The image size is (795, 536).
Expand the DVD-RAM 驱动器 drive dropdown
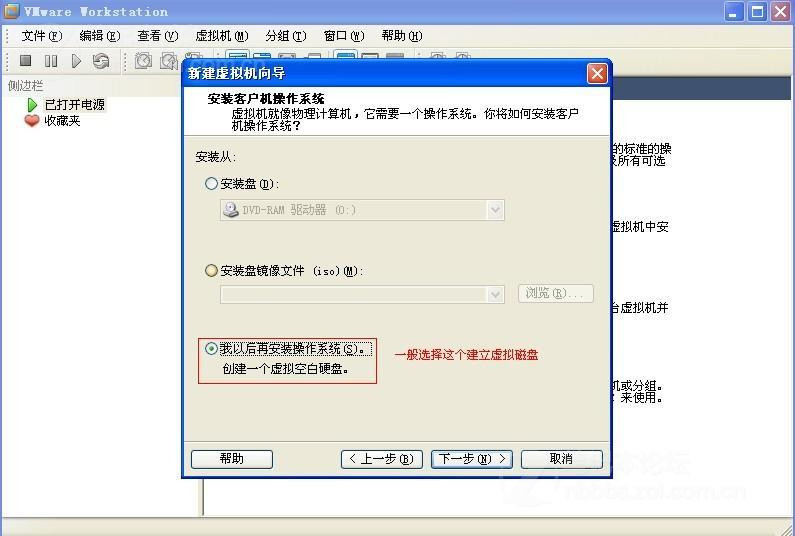click(495, 210)
